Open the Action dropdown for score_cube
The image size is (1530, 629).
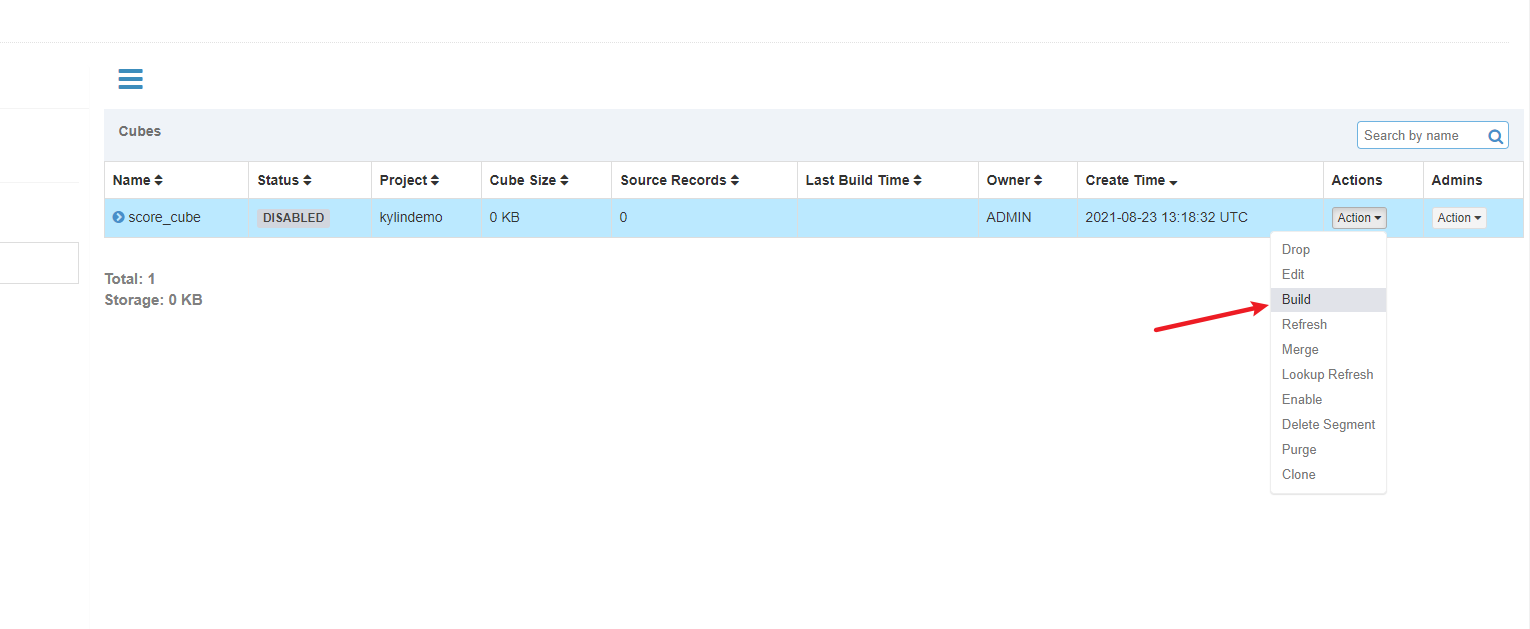point(1359,217)
